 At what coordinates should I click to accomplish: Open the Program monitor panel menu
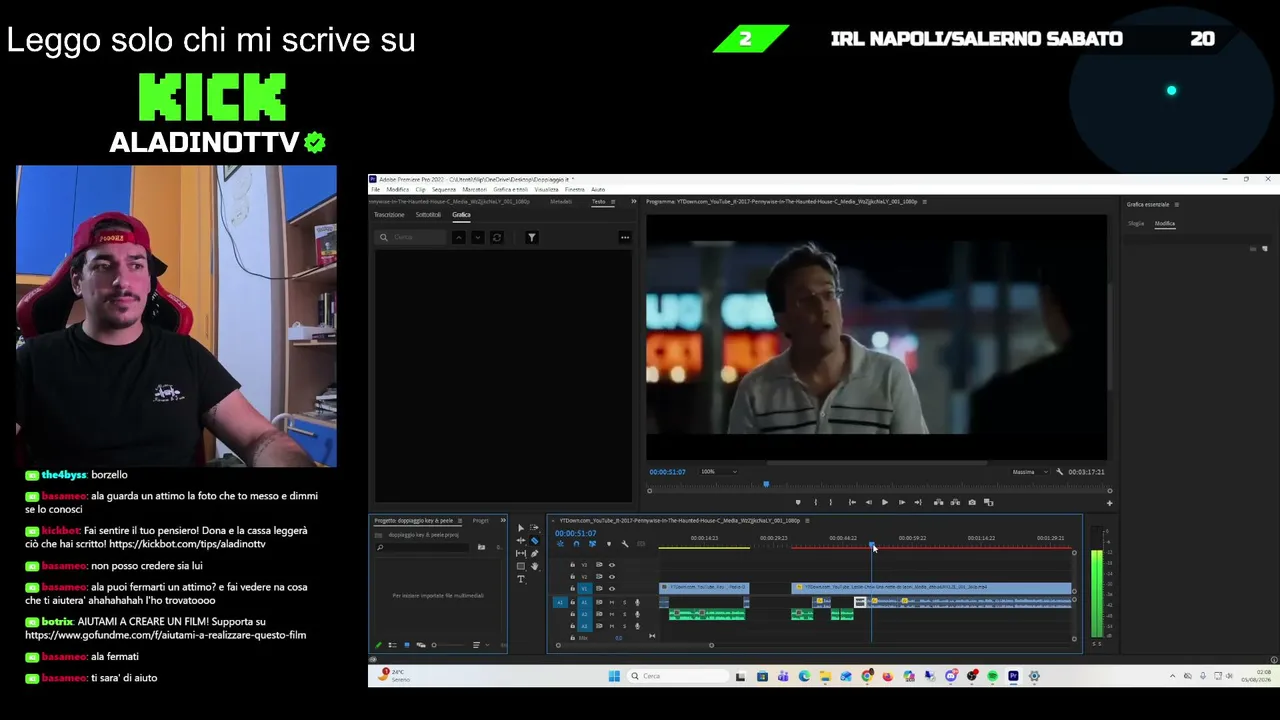click(x=924, y=202)
